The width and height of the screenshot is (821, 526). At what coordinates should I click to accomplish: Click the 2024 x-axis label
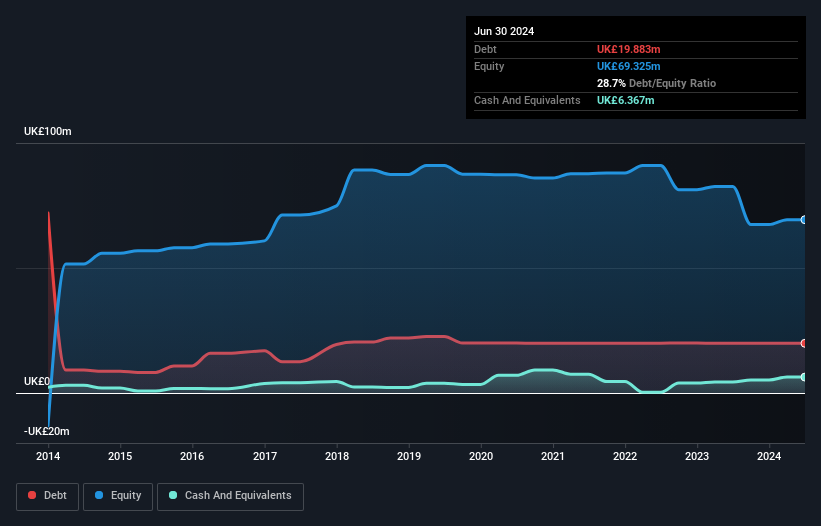tap(769, 456)
